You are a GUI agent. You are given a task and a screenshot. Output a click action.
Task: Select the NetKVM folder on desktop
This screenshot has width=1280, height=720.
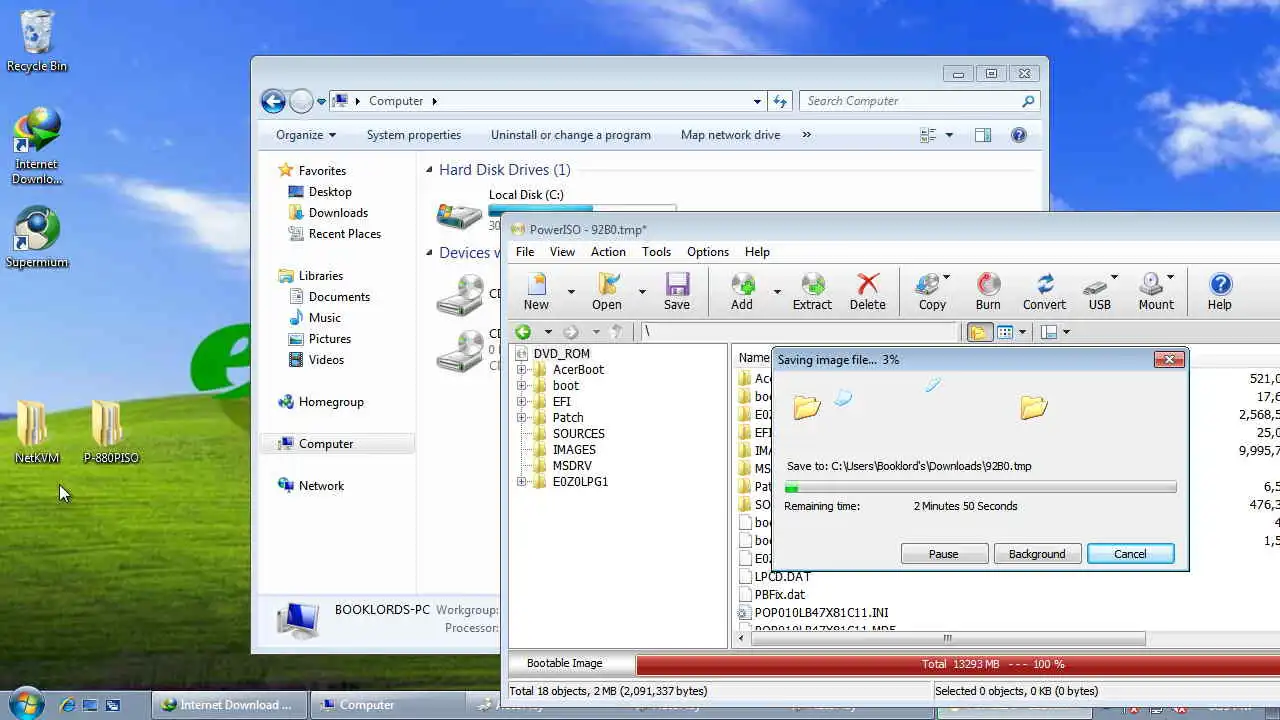pos(37,433)
